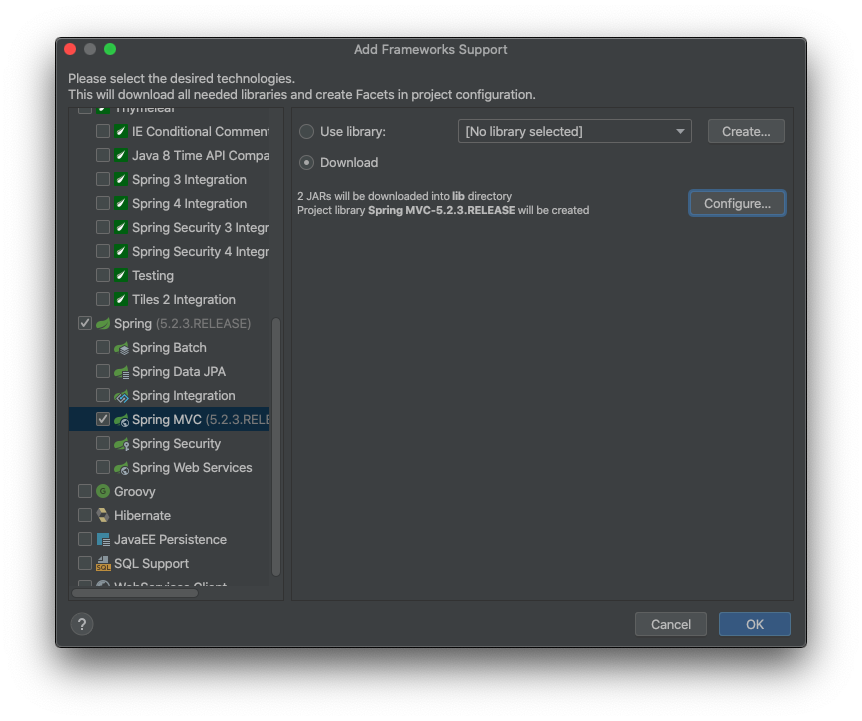
Task: Click the Spring Security icon
Action: tap(121, 444)
